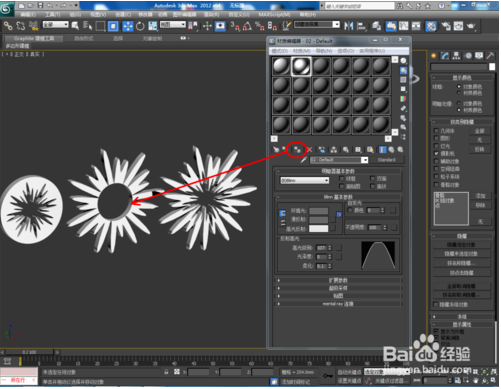Toggle the Angle Snap tool
The image size is (501, 389).
247,26
